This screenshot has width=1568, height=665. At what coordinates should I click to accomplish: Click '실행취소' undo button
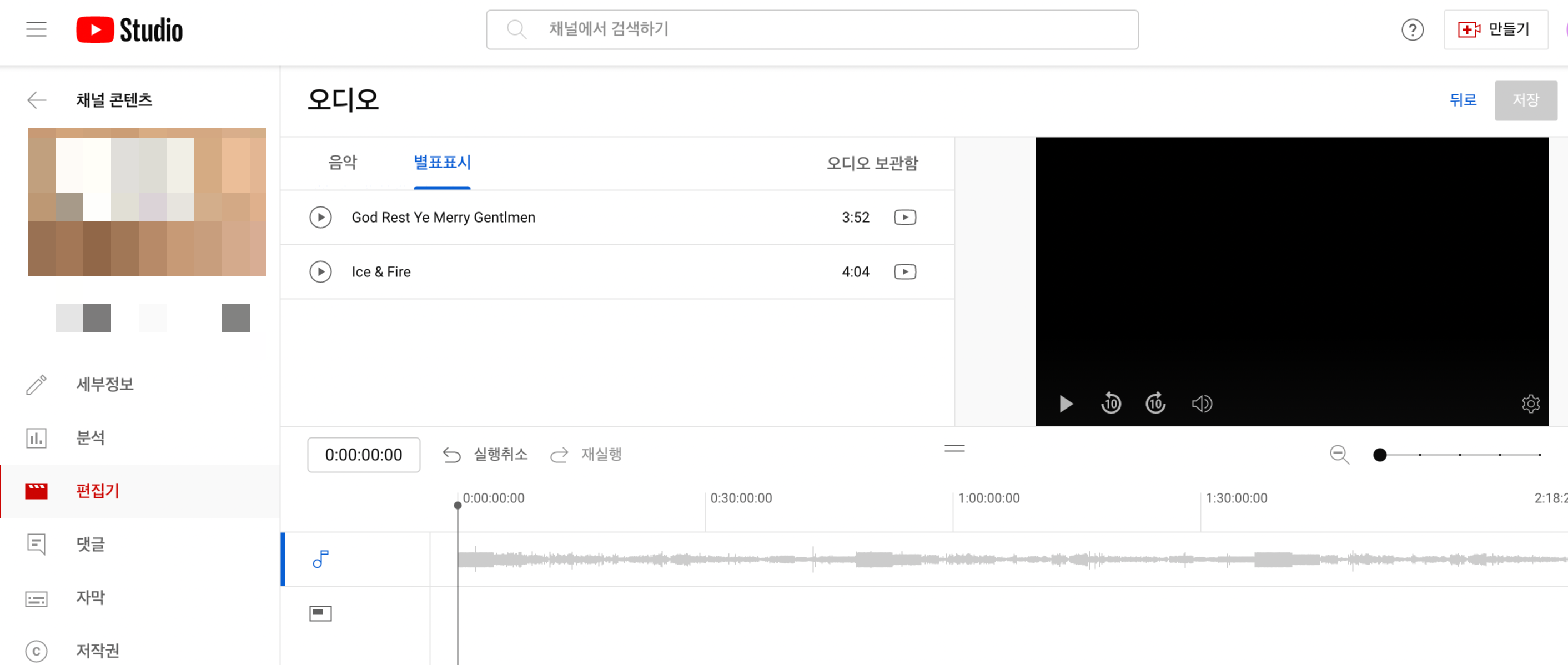485,455
